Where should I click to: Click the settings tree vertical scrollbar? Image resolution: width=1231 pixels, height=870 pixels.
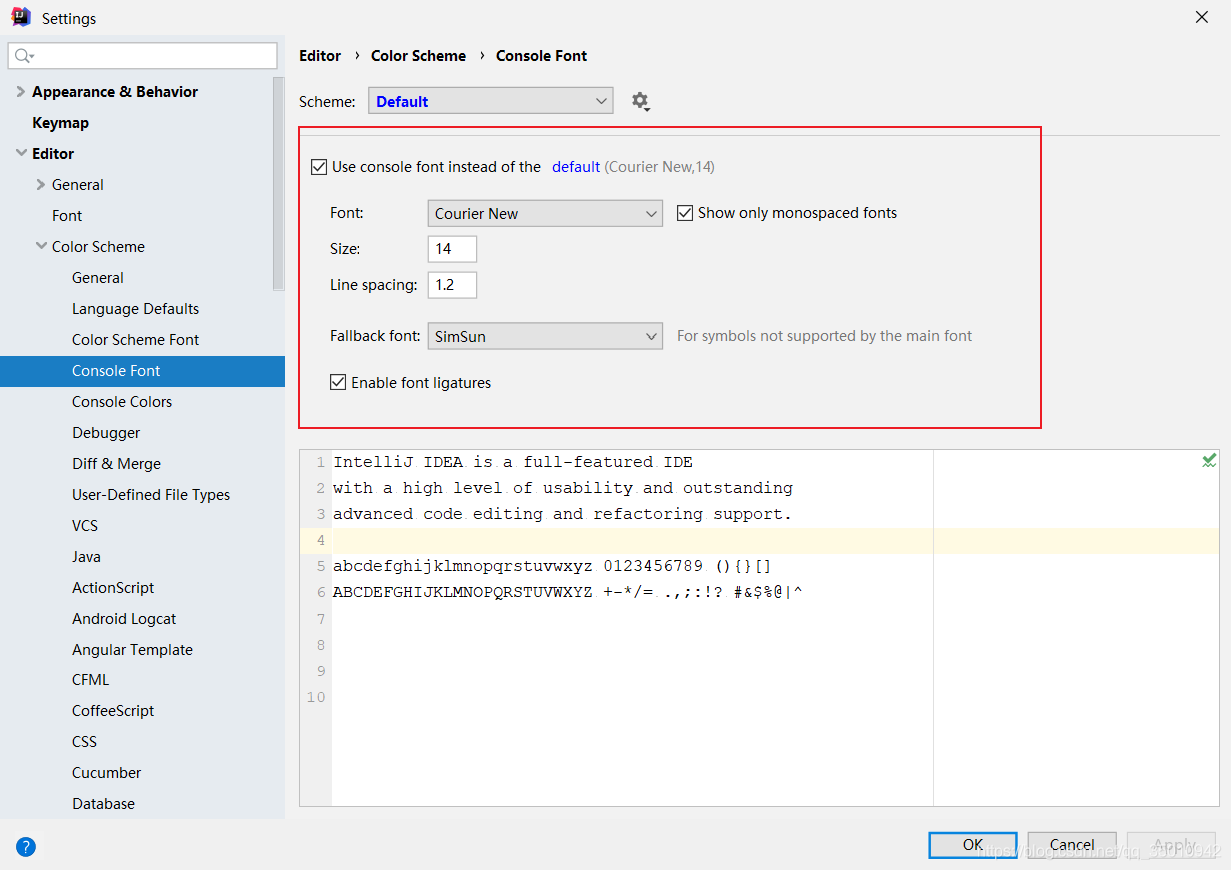[x=278, y=185]
